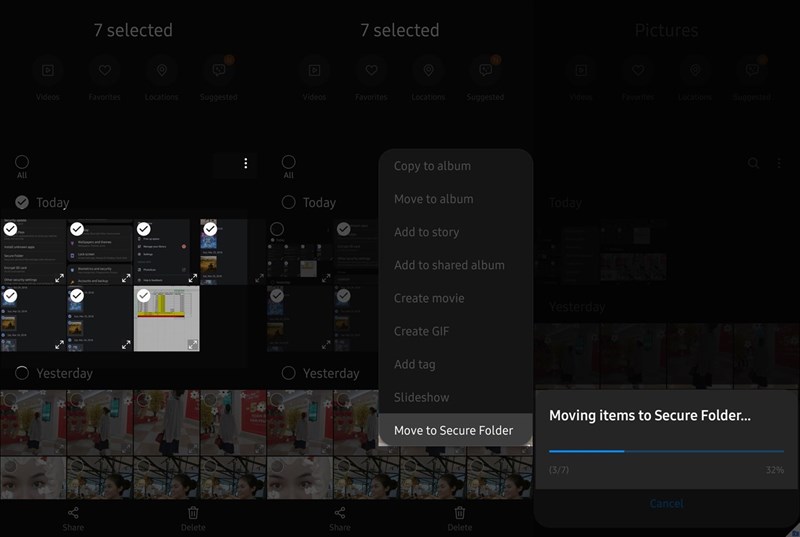Tap the search icon in the Pictures screen

(x=754, y=163)
